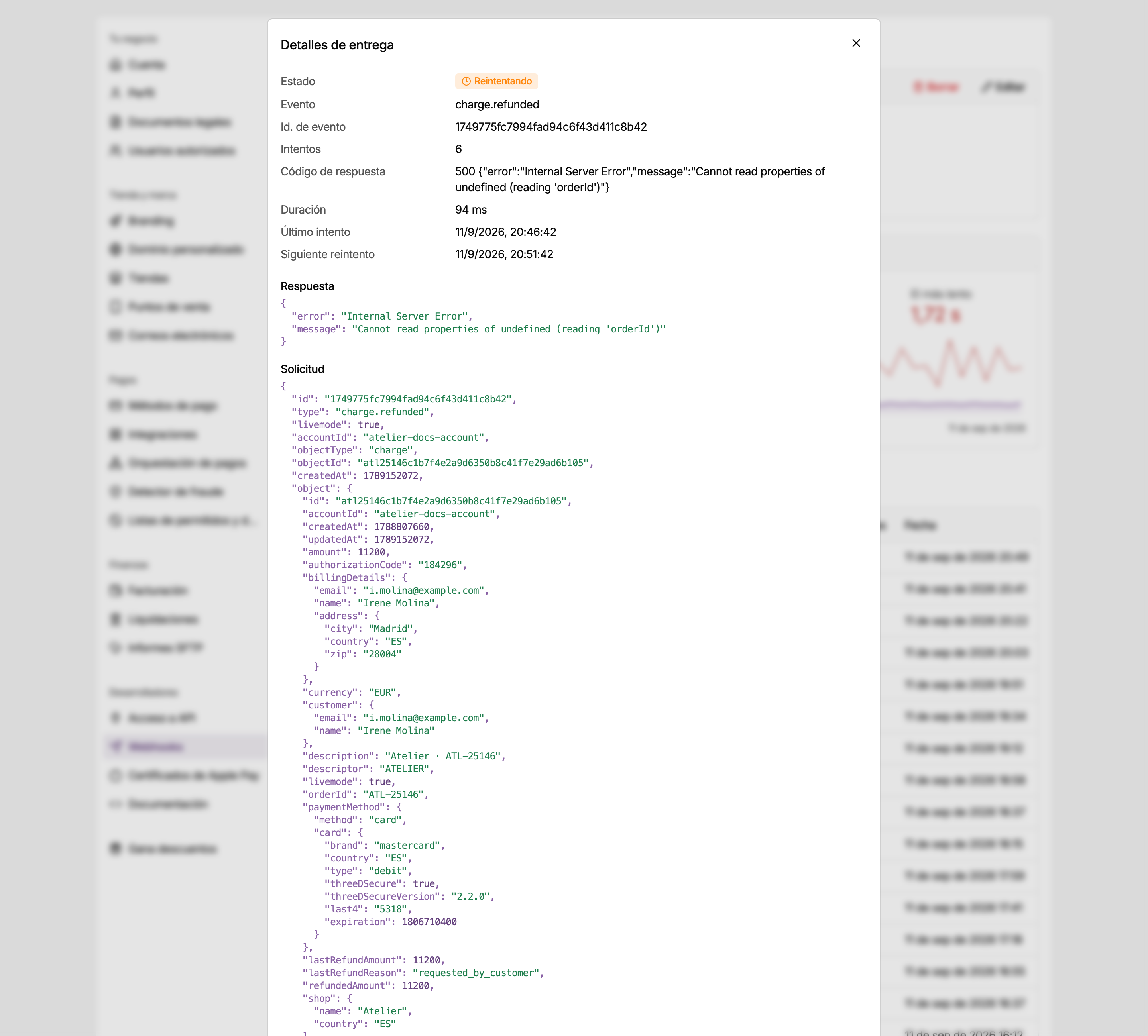Click the "objectId" JSON line
The image size is (1148, 1036).
pyautogui.click(x=442, y=463)
